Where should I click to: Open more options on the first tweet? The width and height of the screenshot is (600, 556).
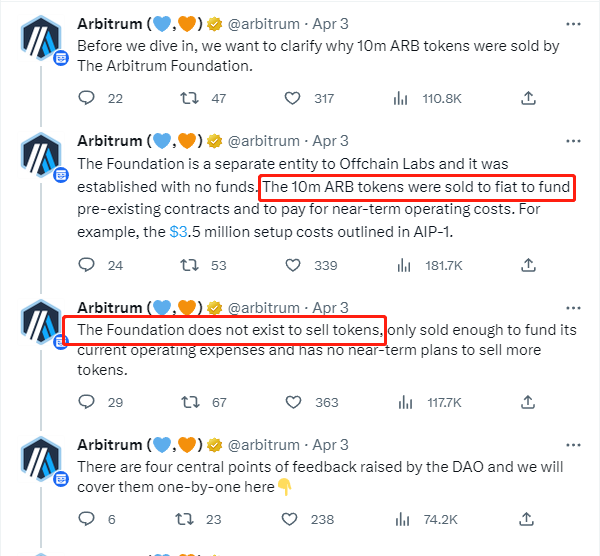[x=573, y=24]
